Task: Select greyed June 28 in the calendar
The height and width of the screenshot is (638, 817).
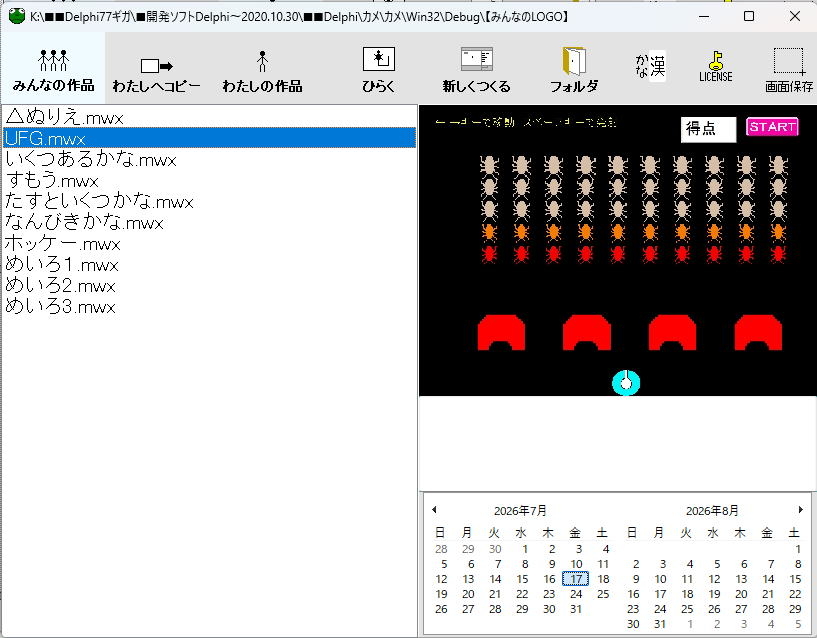Action: (441, 549)
